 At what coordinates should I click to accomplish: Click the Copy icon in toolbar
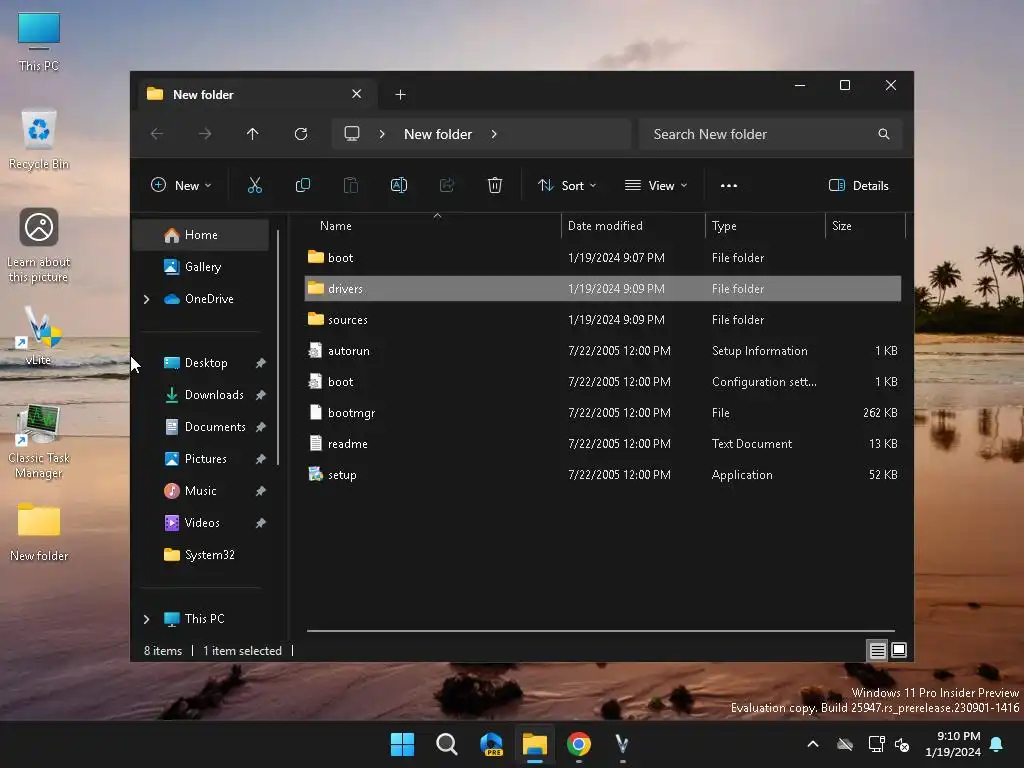(x=302, y=185)
